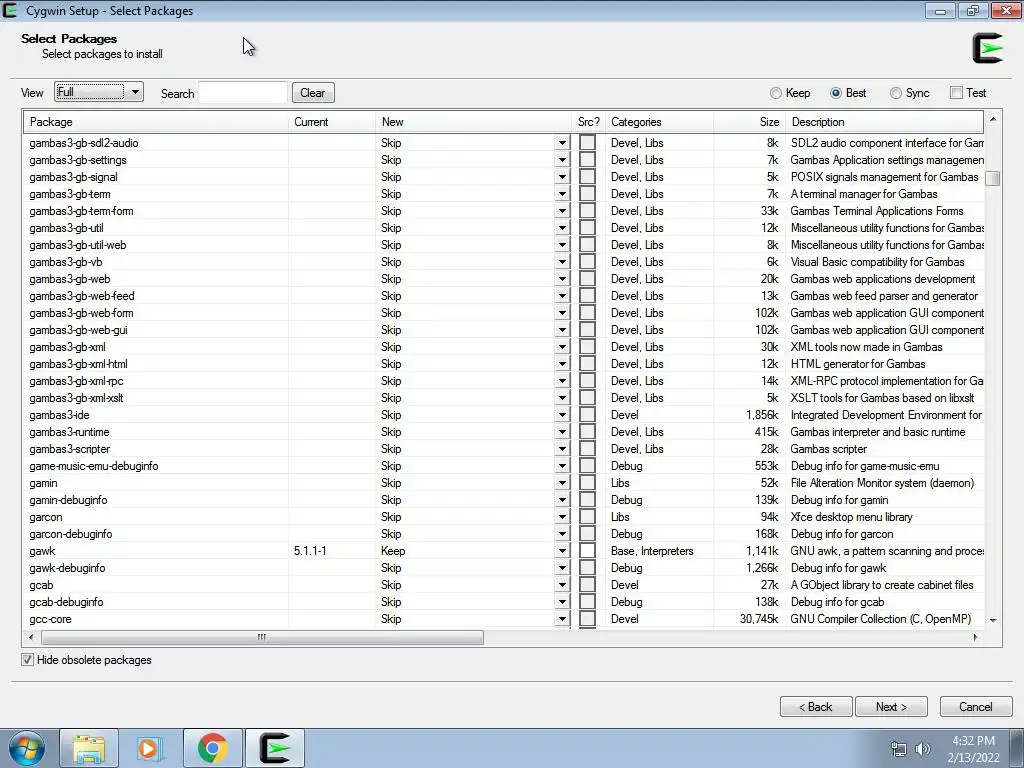Select gambas3-gb-settings package name
1024x768 pixels.
point(78,160)
